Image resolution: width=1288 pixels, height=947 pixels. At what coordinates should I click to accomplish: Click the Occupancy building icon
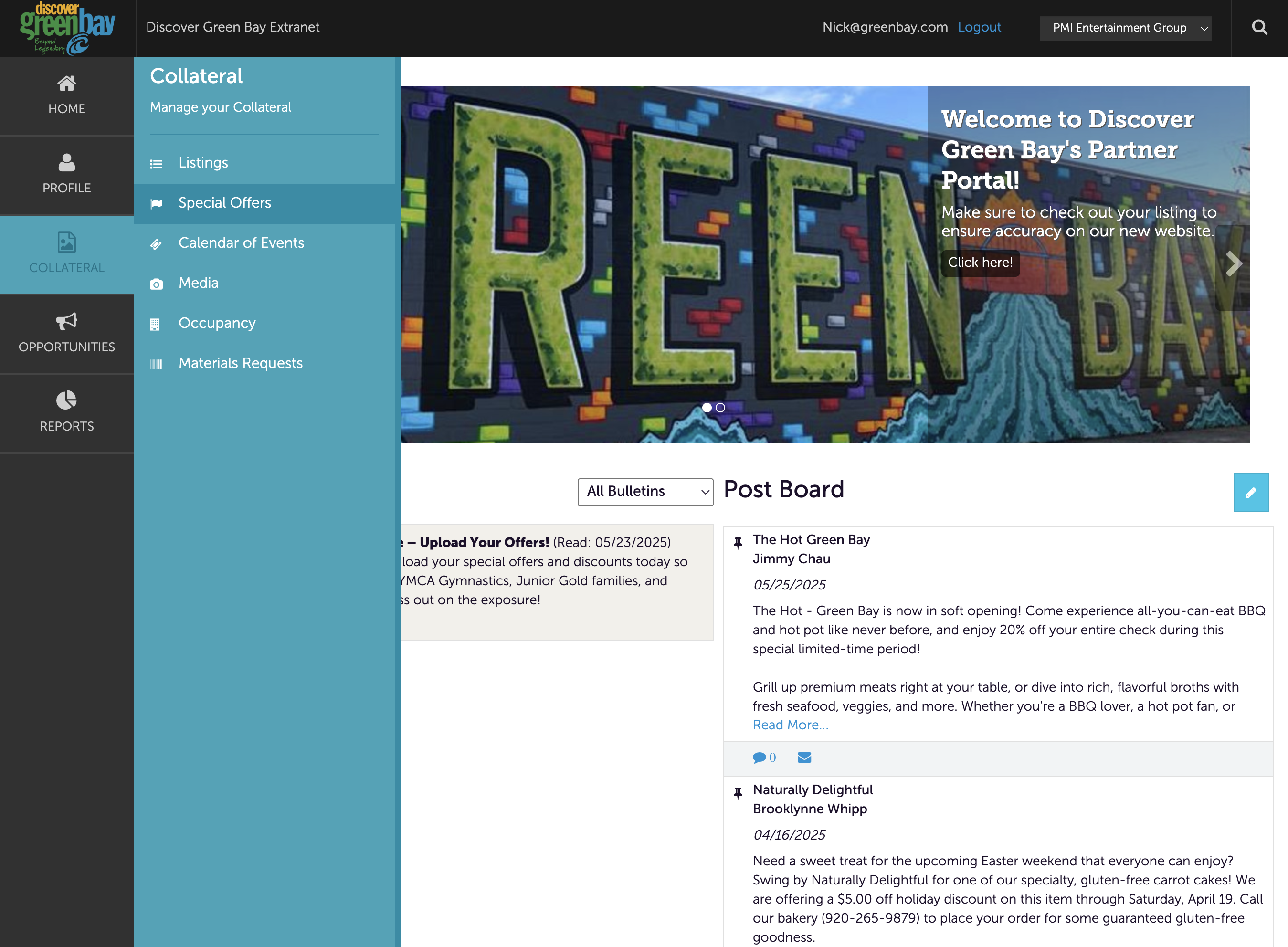(155, 325)
